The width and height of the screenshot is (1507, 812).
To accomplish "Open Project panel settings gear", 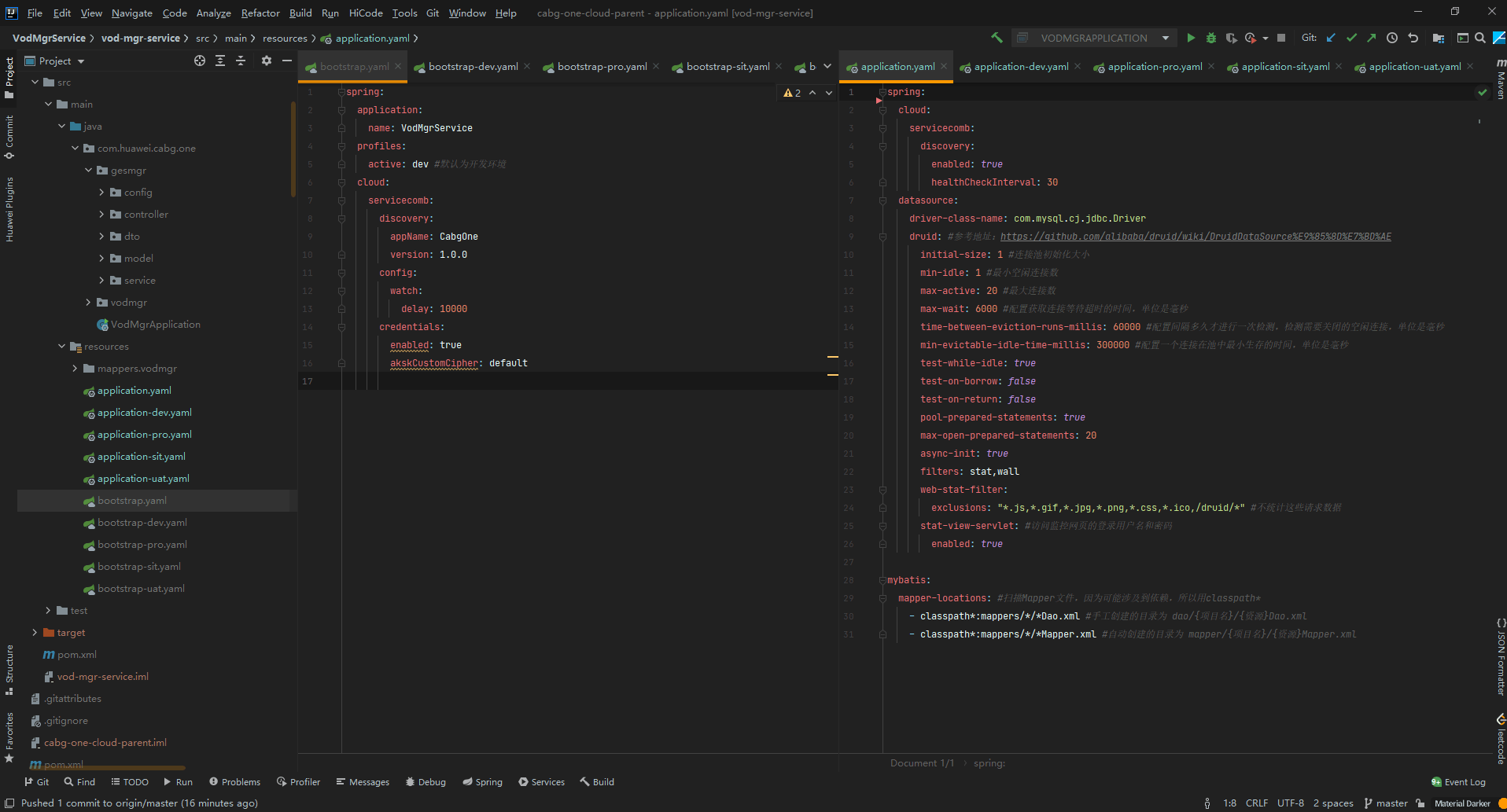I will [x=267, y=61].
